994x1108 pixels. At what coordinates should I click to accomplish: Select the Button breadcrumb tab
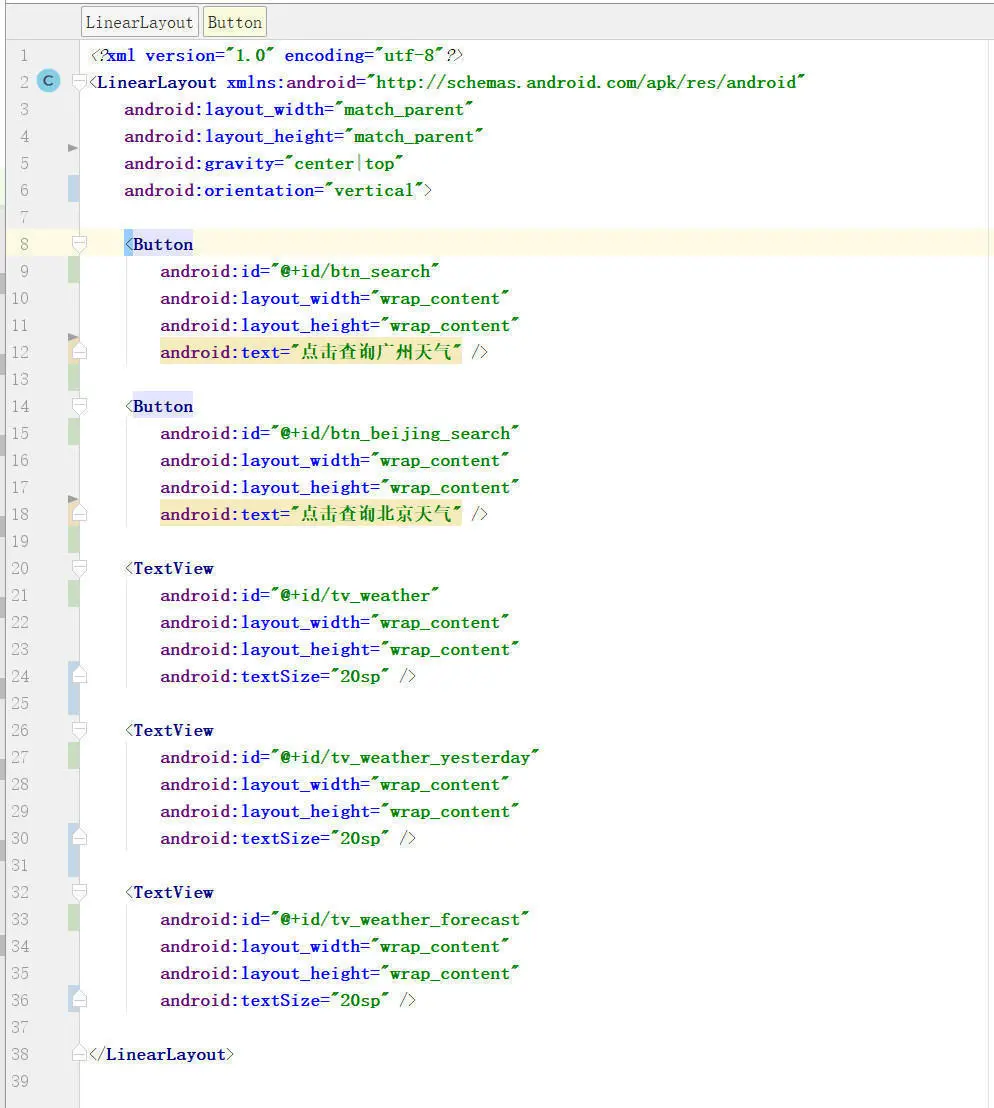(234, 21)
